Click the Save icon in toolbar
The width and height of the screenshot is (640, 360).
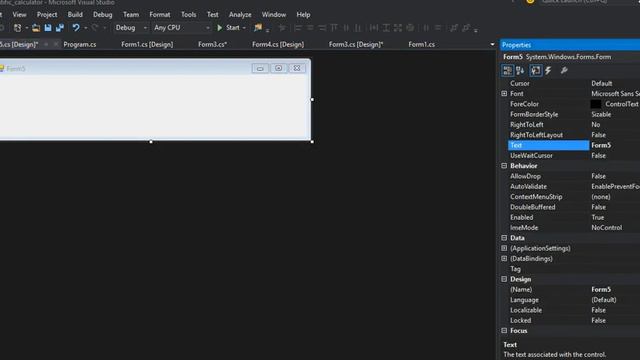[x=48, y=28]
